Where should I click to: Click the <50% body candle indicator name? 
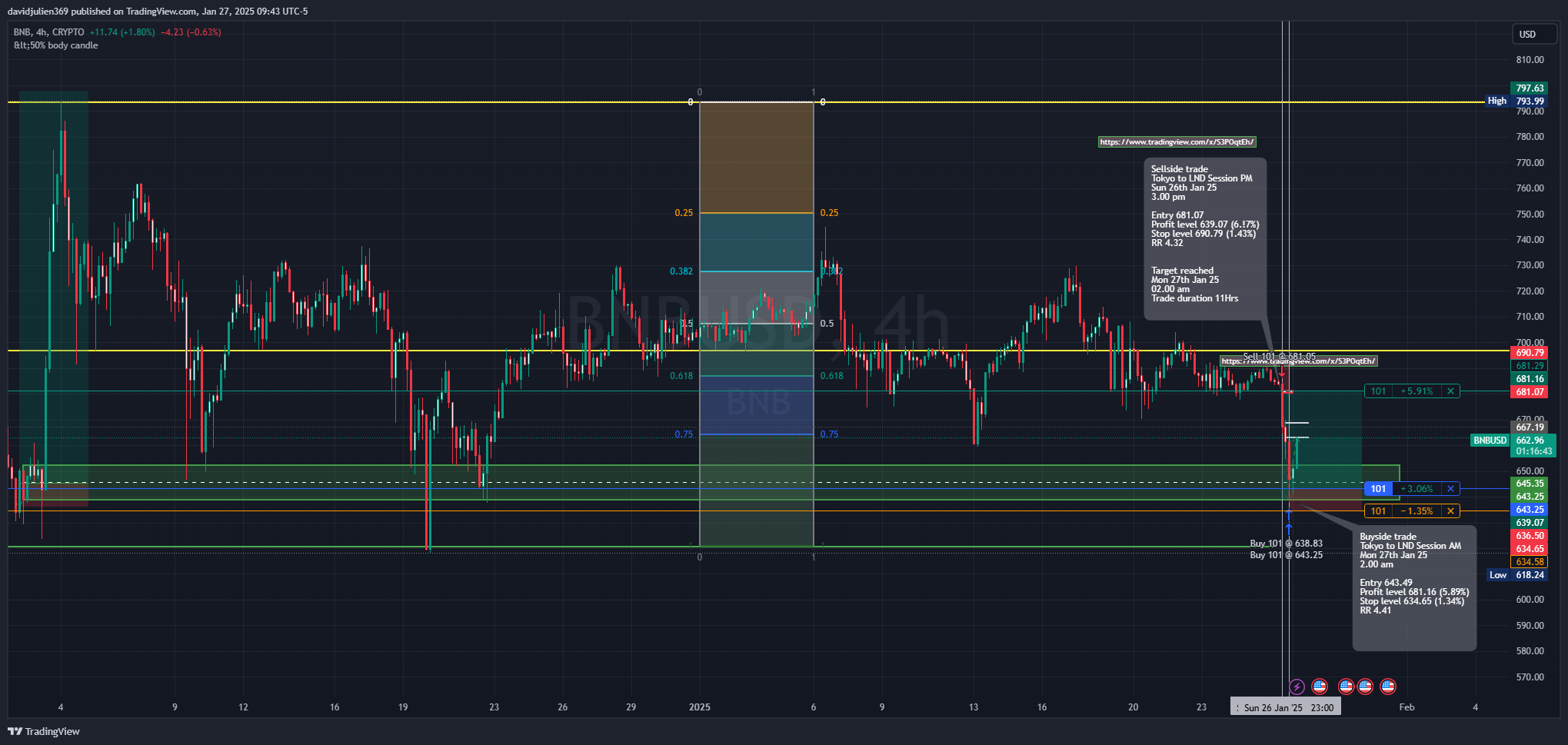pyautogui.click(x=55, y=45)
